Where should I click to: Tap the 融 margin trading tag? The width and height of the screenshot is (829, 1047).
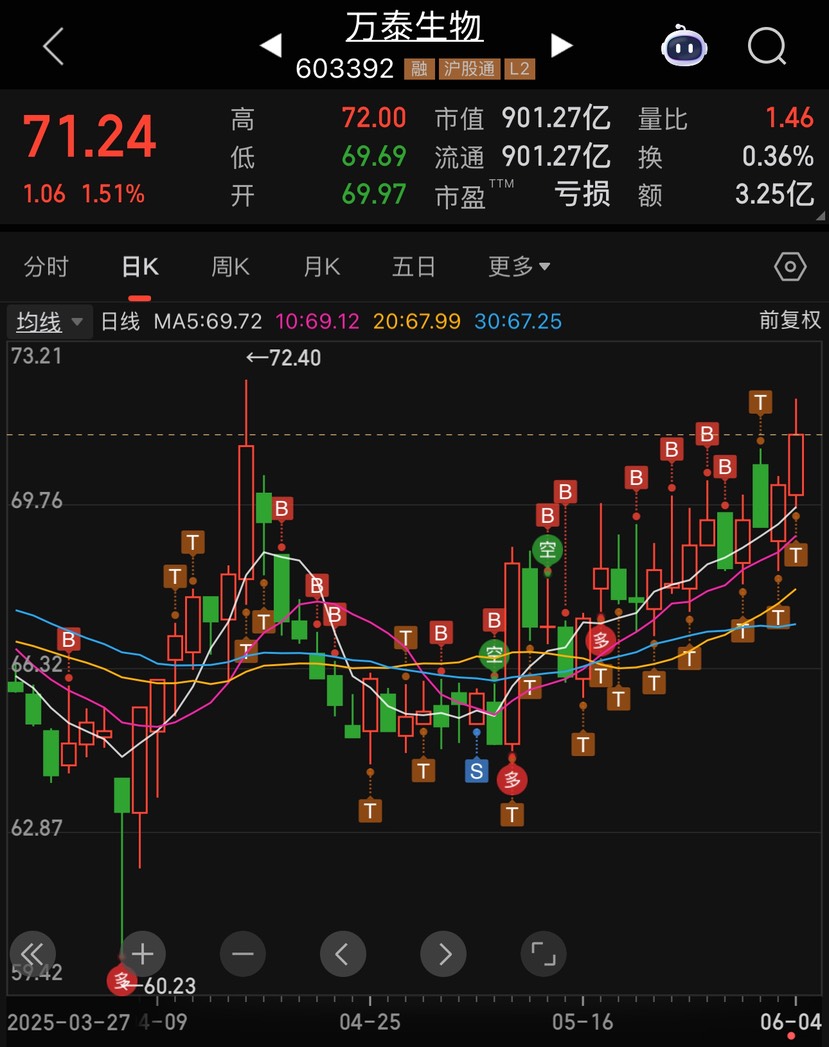419,69
